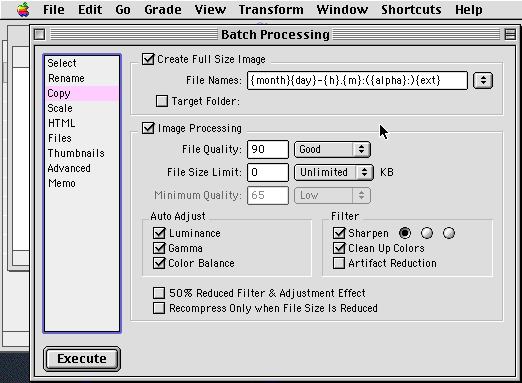Select the Copy pane in list
This screenshot has width=522, height=383.
(82, 93)
